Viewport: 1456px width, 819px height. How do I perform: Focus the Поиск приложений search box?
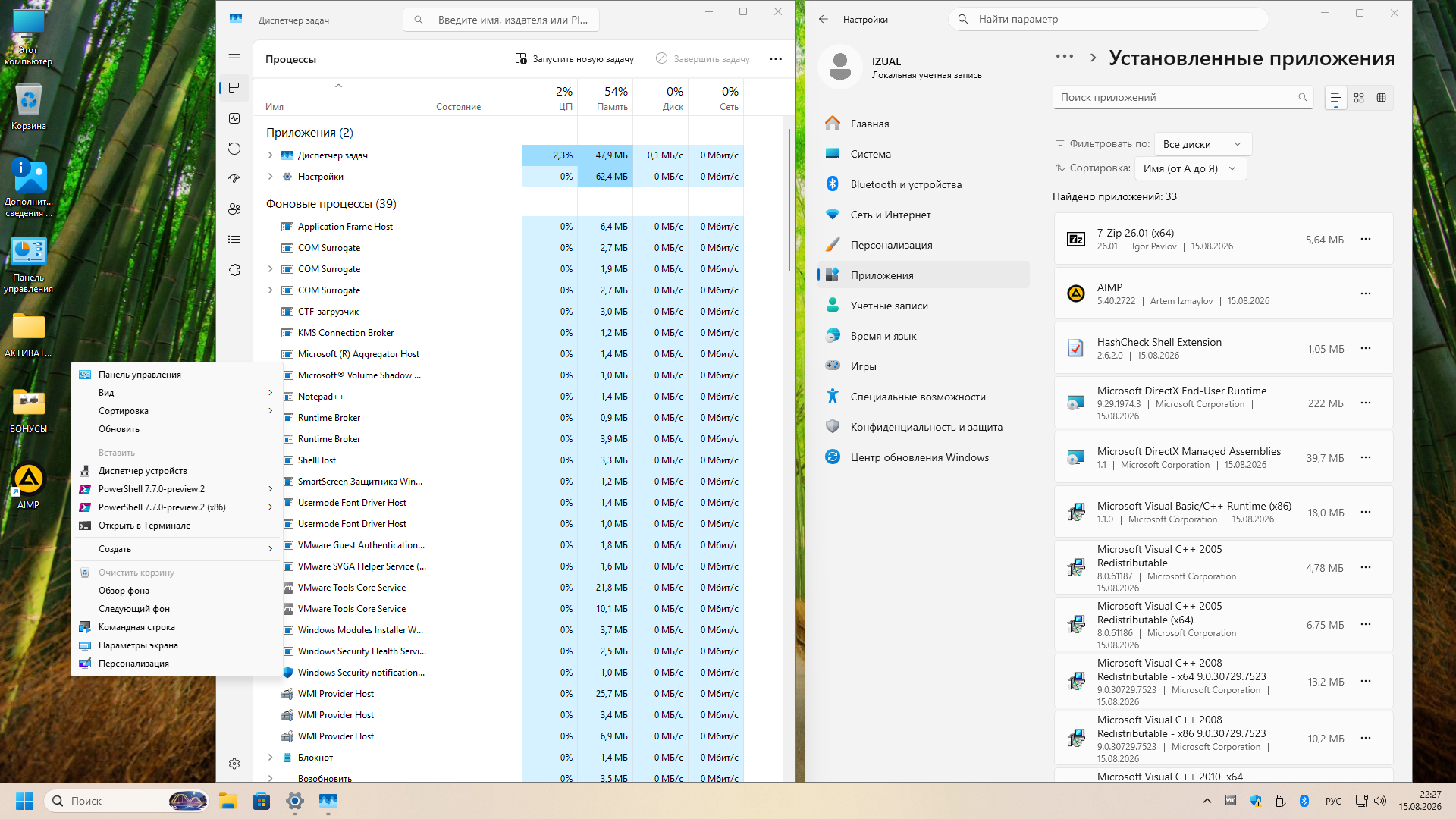[x=1183, y=97]
